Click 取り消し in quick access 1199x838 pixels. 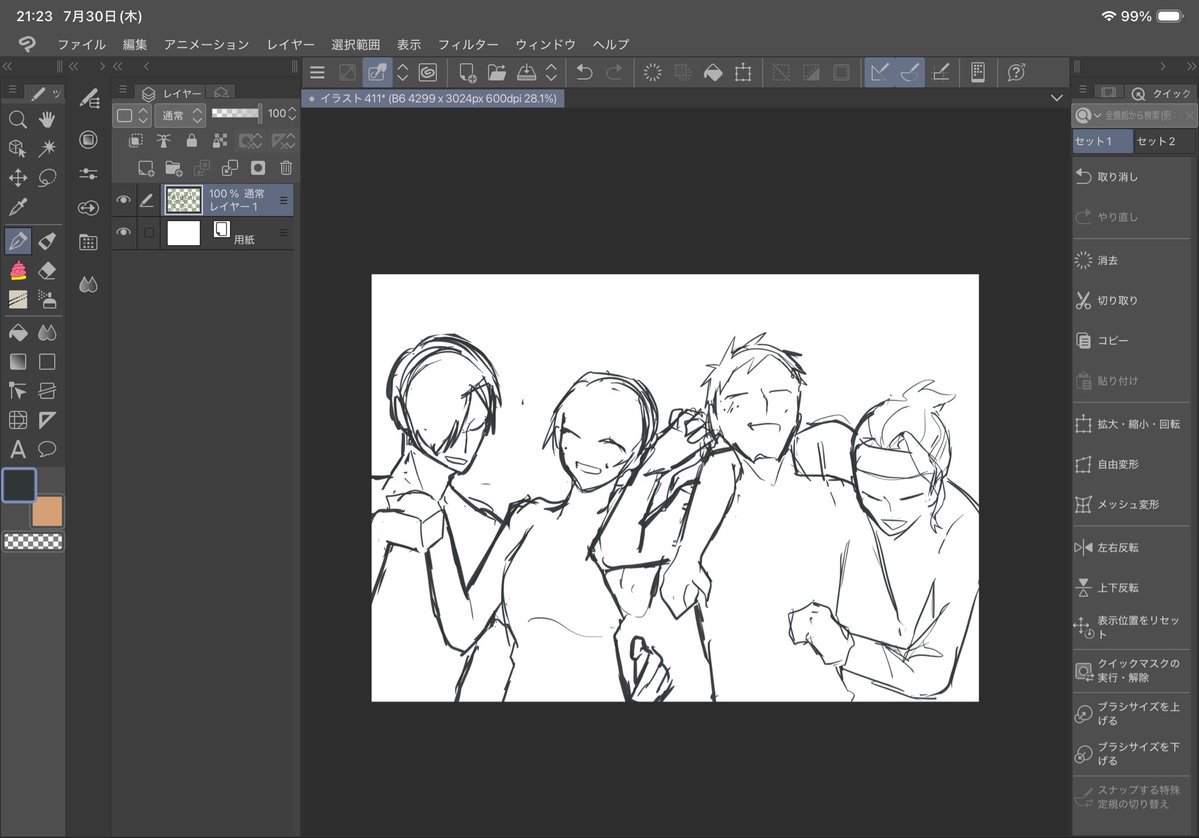pos(1132,177)
